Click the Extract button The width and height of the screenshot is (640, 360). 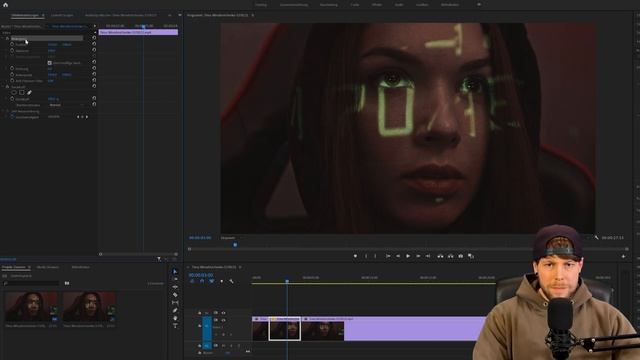pyautogui.click(x=451, y=256)
